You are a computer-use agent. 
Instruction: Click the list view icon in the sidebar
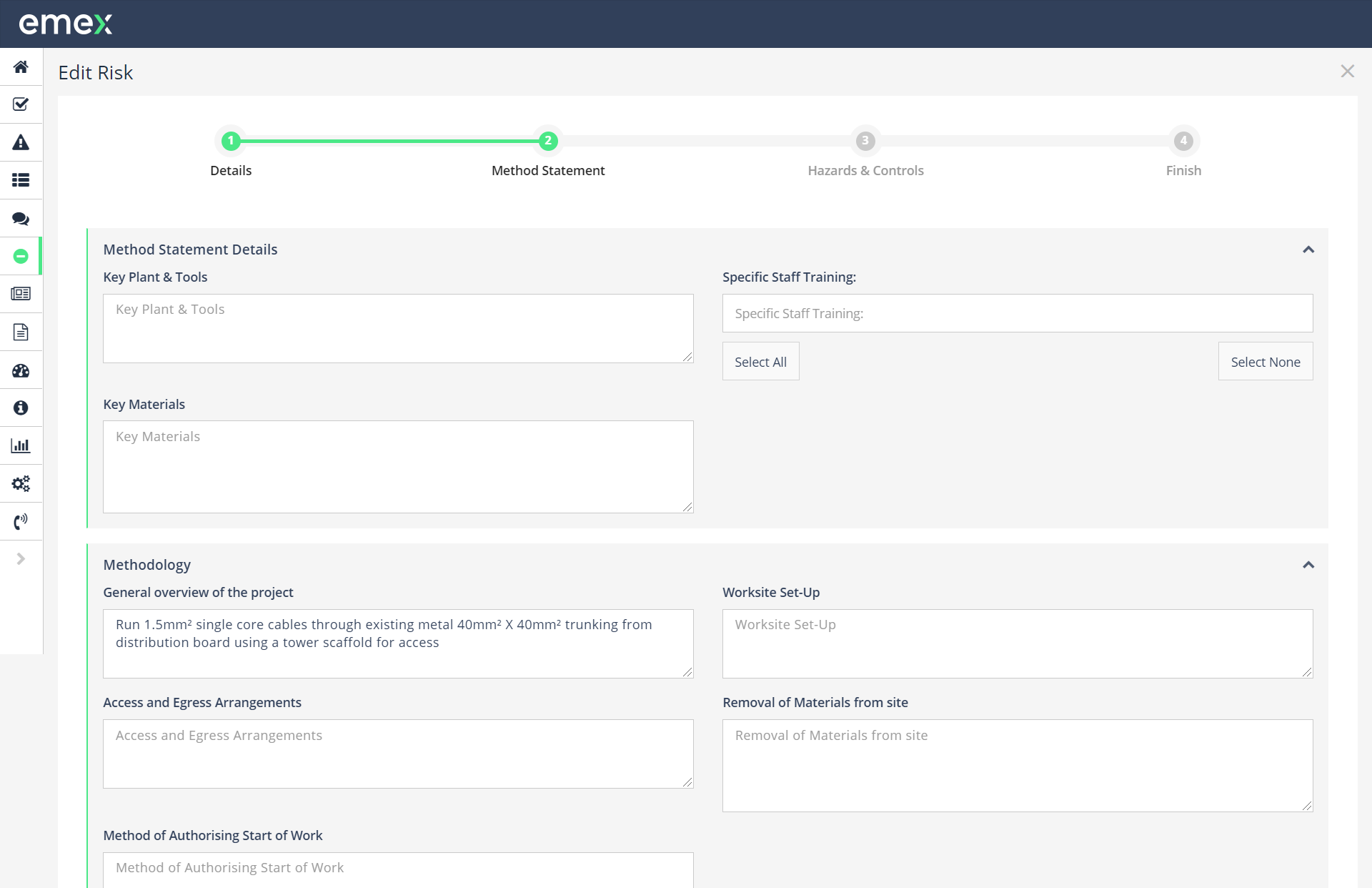tap(21, 180)
